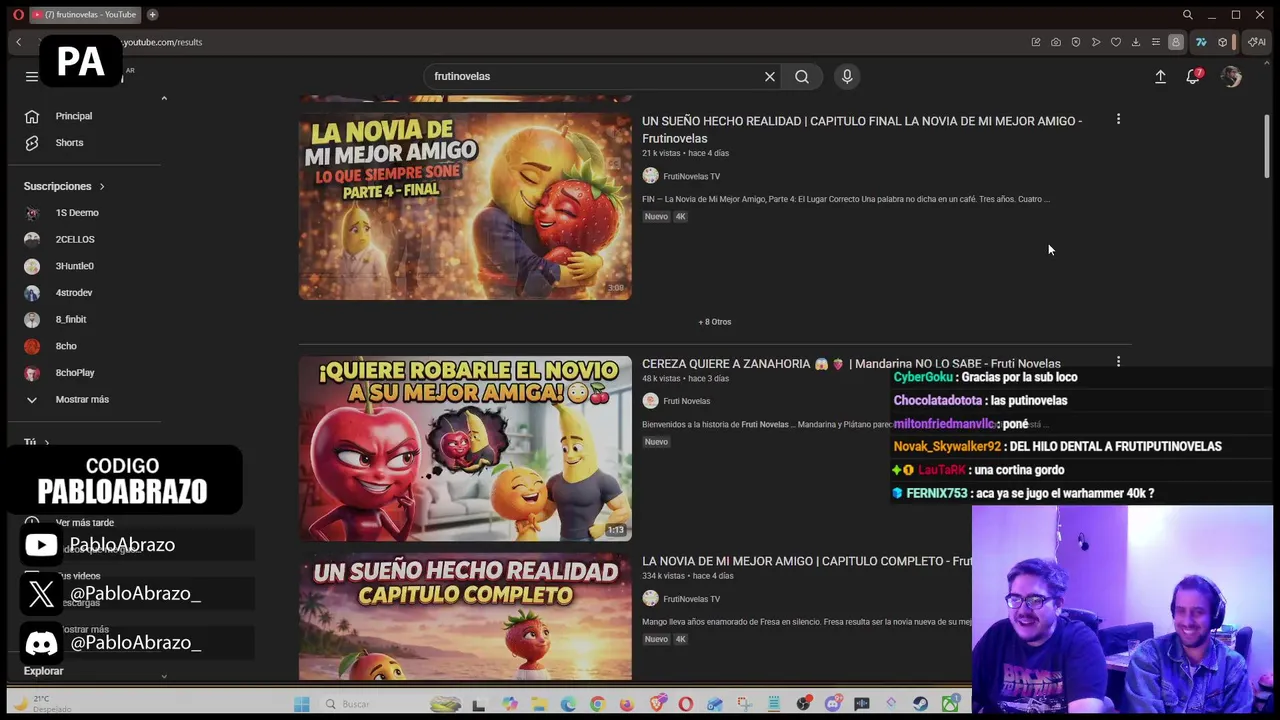Expand subscriptions with Mostrar más
The width and height of the screenshot is (1280, 720).
click(82, 399)
